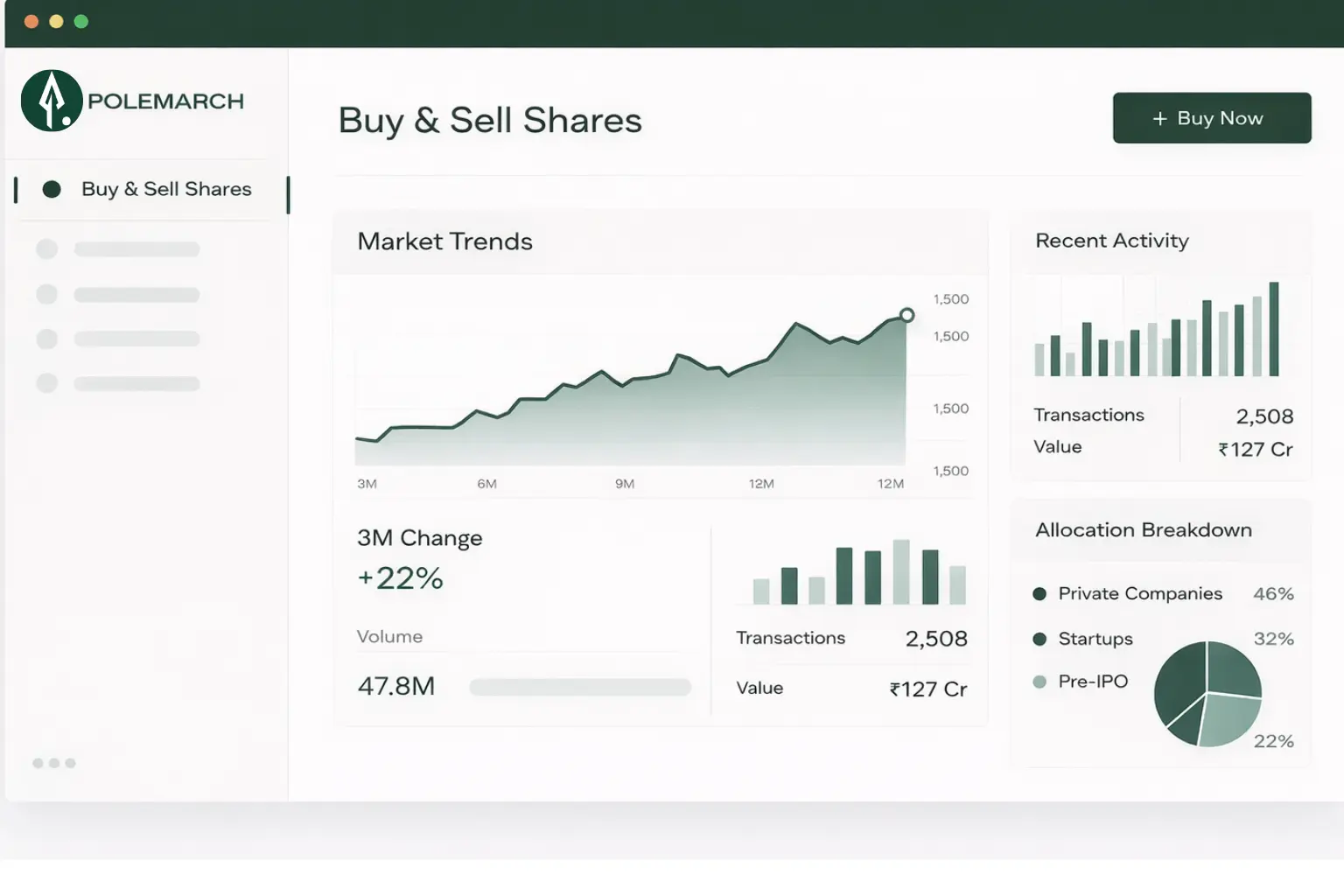Click the first placeholder icon in the sidebar
Screen dimensions: 1344x896
tap(47, 248)
